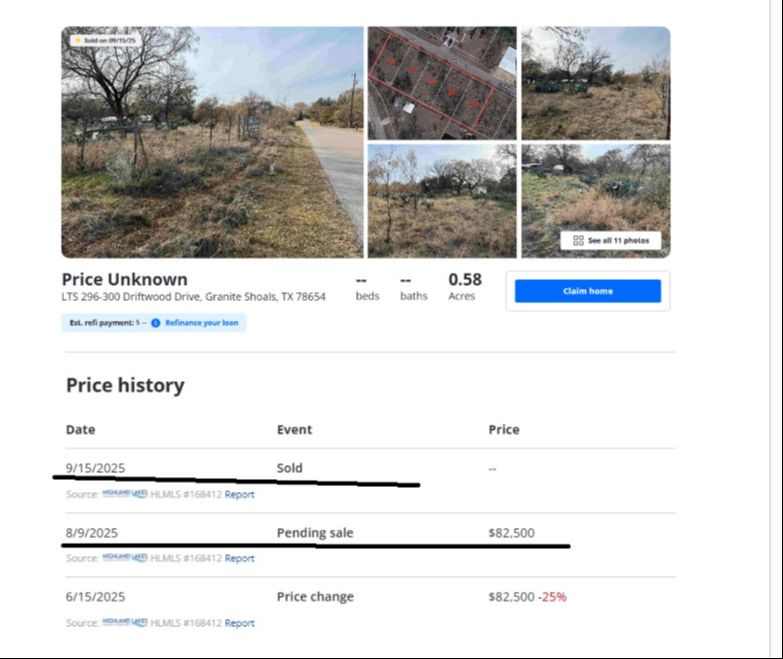
Task: Click the Highland Lakes logo under Price change
Action: 125,623
